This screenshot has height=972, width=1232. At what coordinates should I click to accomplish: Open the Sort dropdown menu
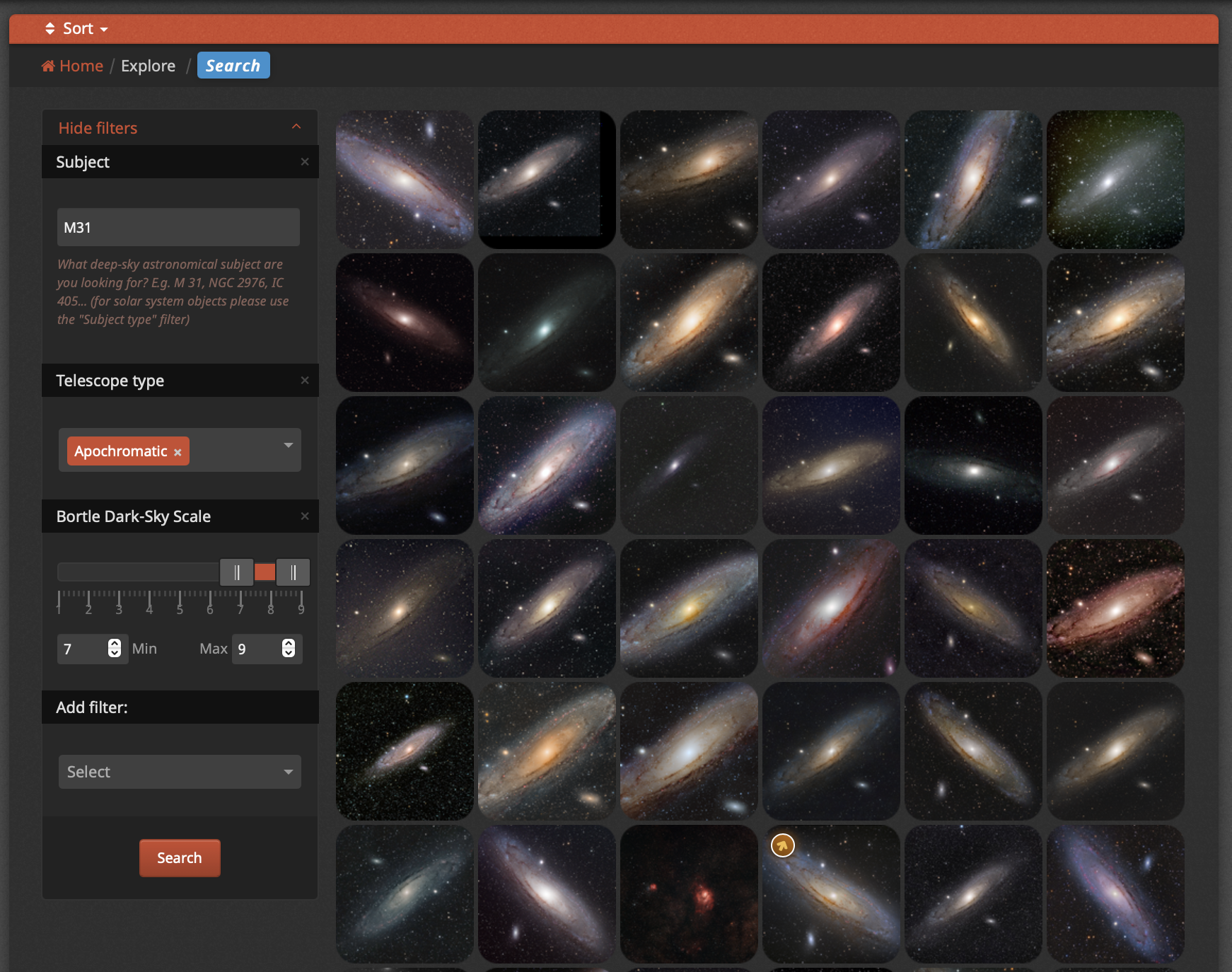[76, 29]
